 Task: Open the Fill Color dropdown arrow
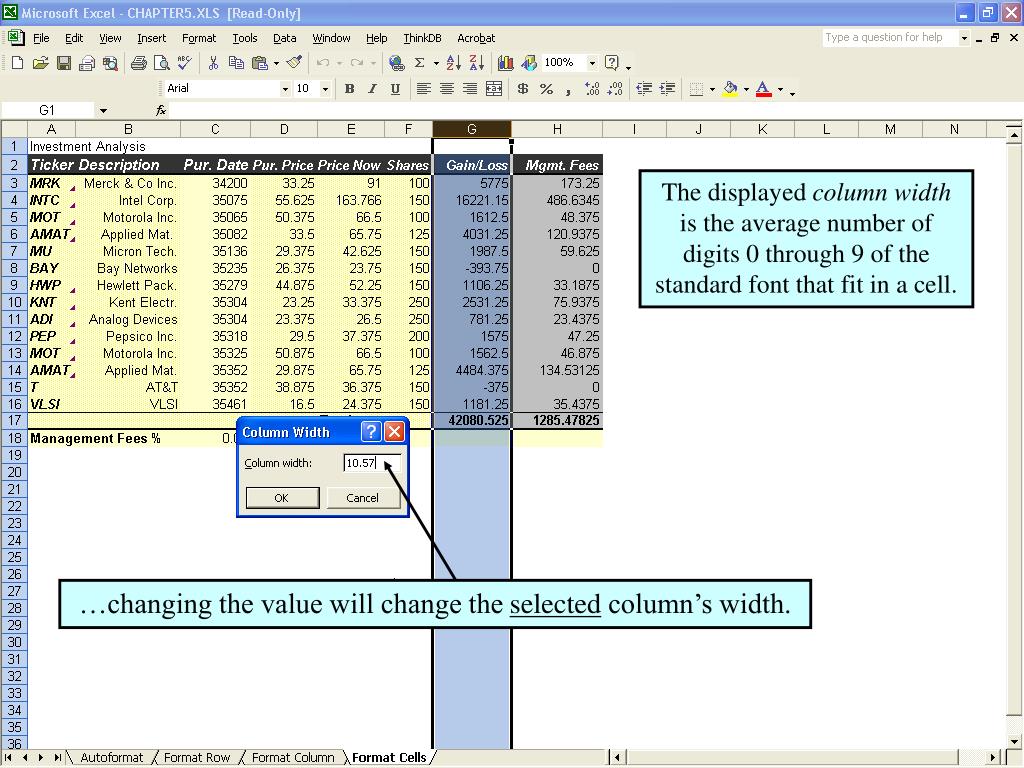click(x=746, y=89)
